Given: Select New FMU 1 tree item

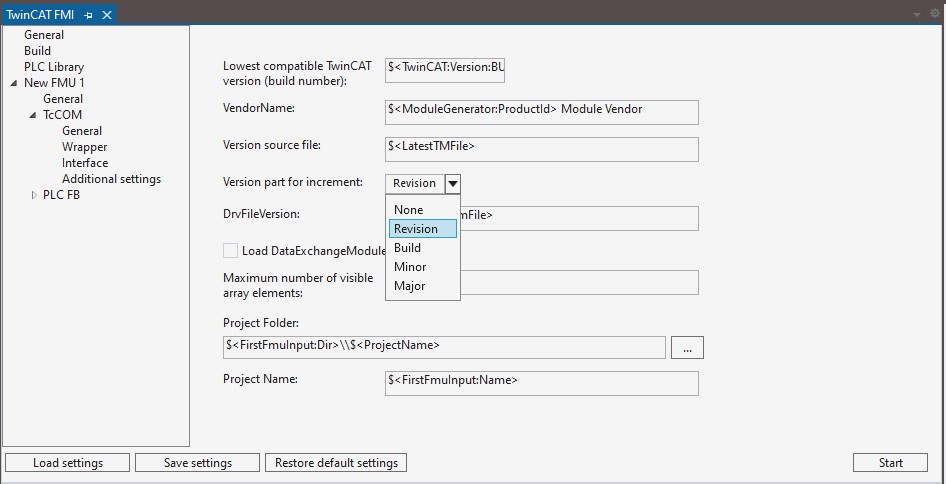Looking at the screenshot, I should [54, 83].
